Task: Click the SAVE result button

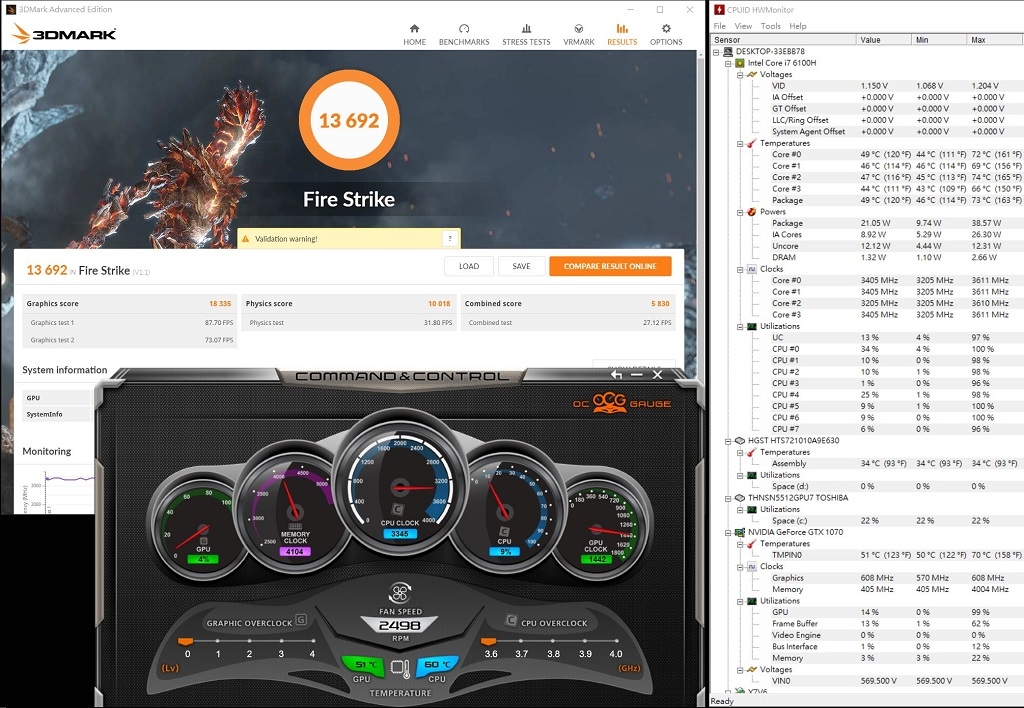Action: coord(521,266)
